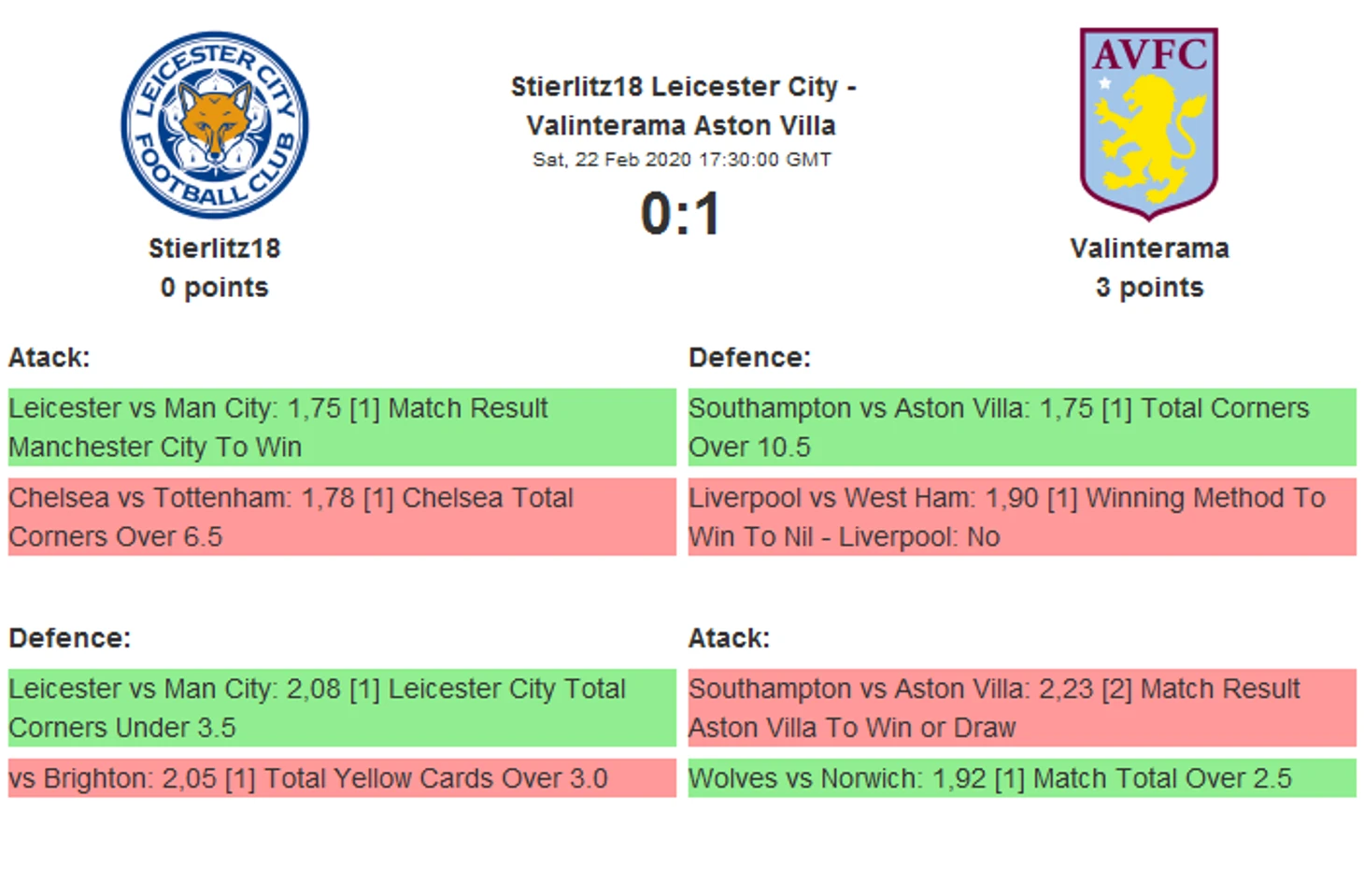Click the lower-left Defence: section heading
Viewport: 1364px width, 896px height.
pyautogui.click(x=70, y=638)
